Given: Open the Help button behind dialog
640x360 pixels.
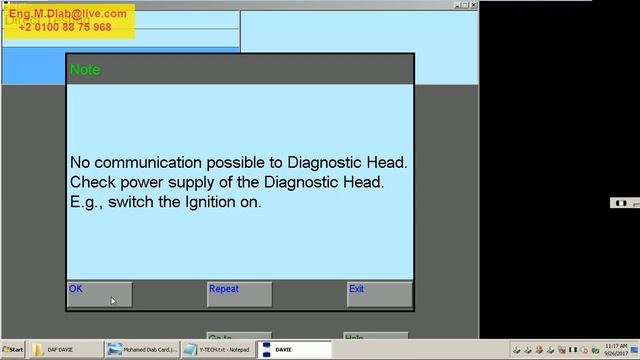Looking at the screenshot, I should 376,336.
